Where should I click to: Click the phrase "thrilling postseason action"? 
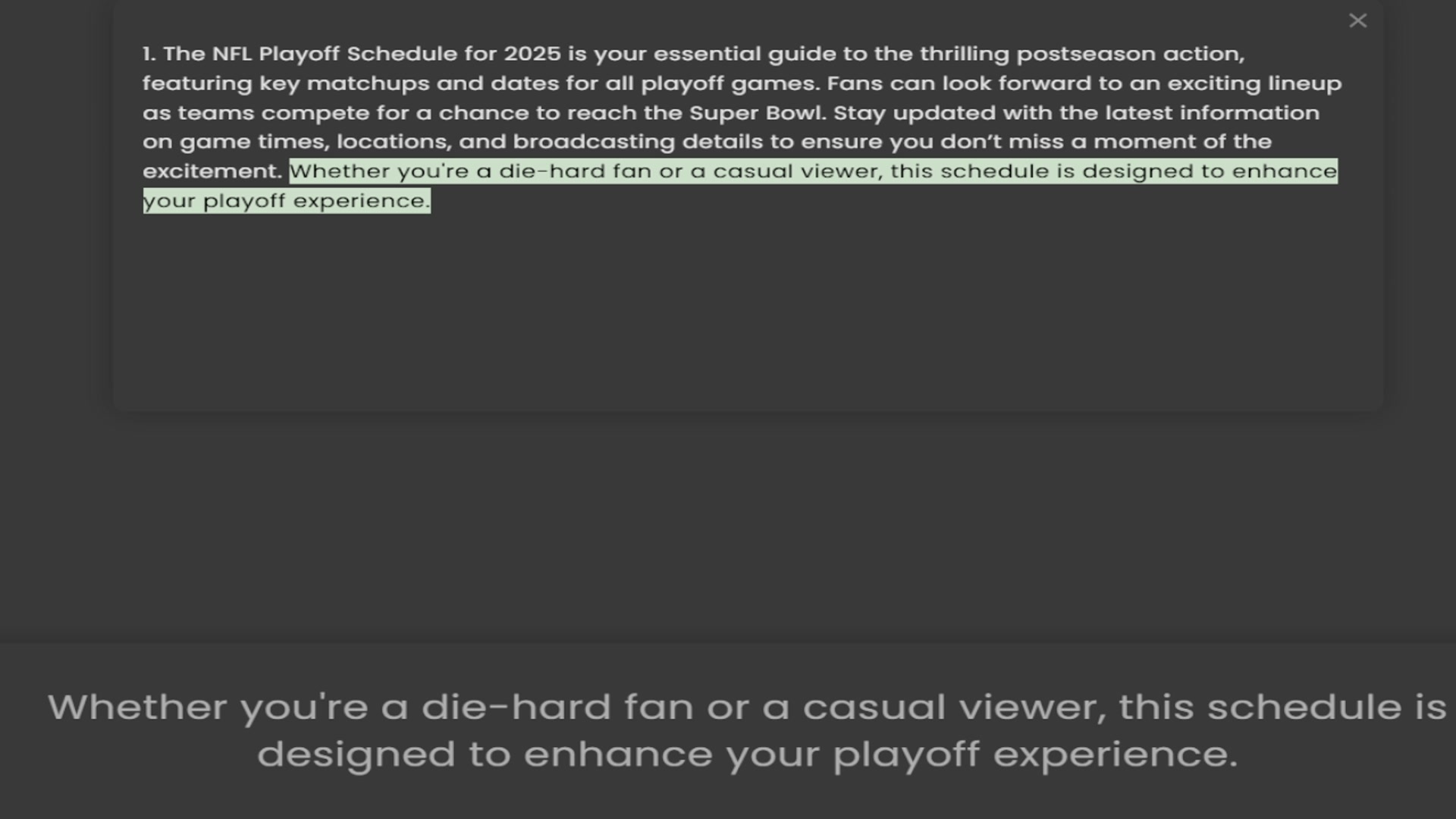click(x=1081, y=54)
